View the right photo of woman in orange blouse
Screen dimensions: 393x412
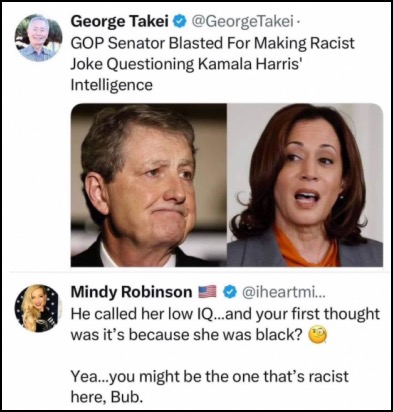[x=305, y=185]
